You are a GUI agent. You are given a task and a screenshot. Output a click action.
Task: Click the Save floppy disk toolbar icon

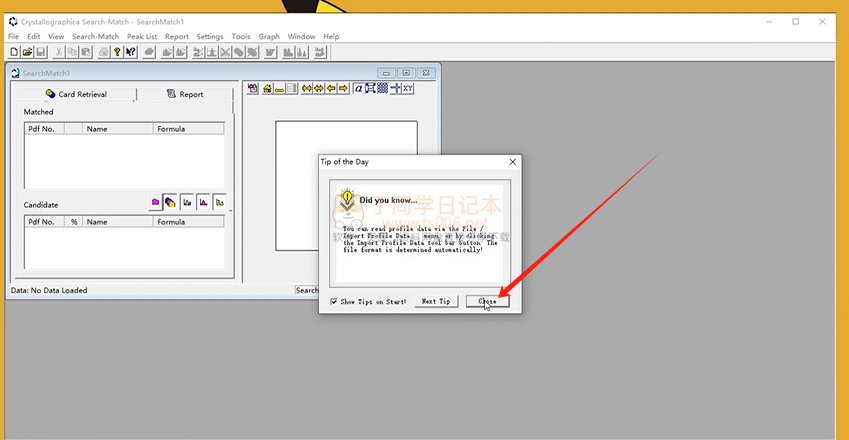tap(41, 52)
